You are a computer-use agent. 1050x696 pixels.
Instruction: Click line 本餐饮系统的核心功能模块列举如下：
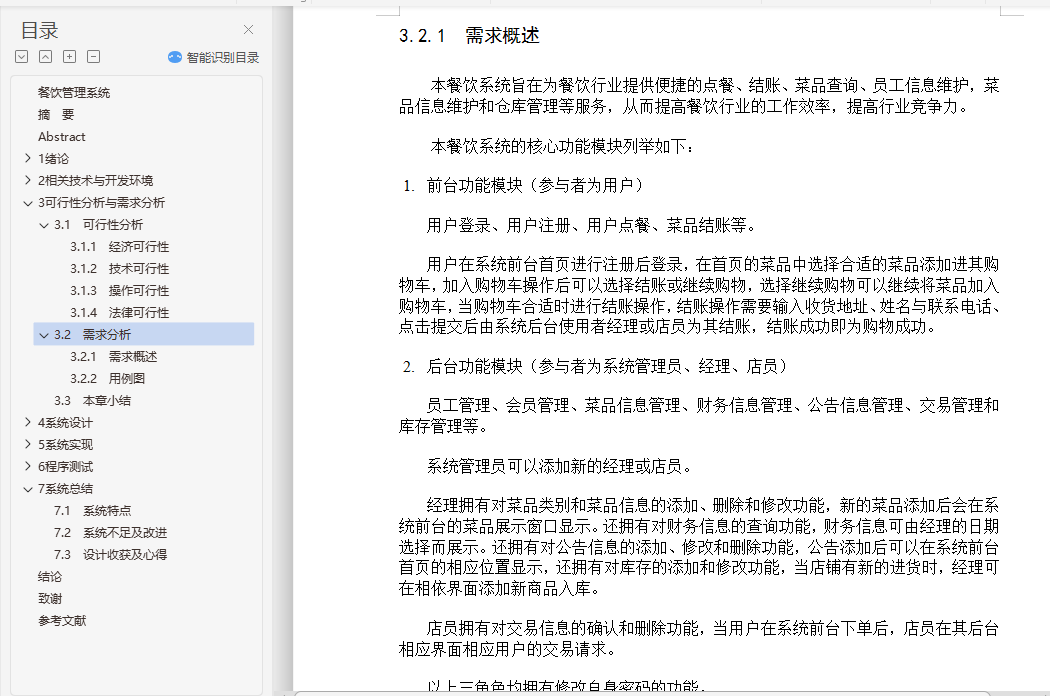click(x=563, y=146)
